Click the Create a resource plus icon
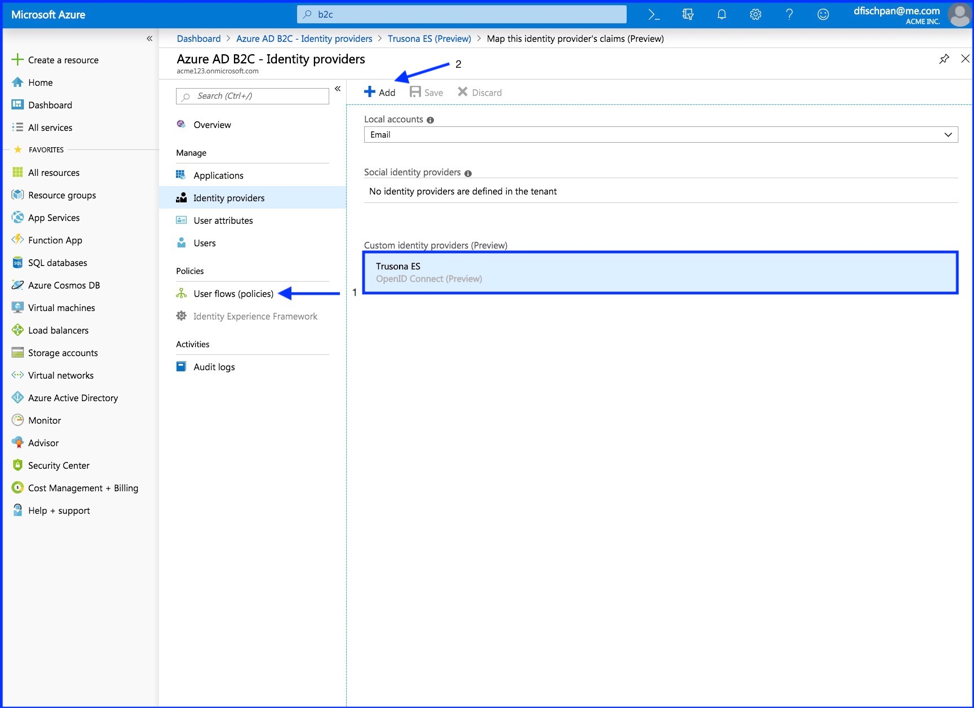The height and width of the screenshot is (708, 974). (x=17, y=60)
